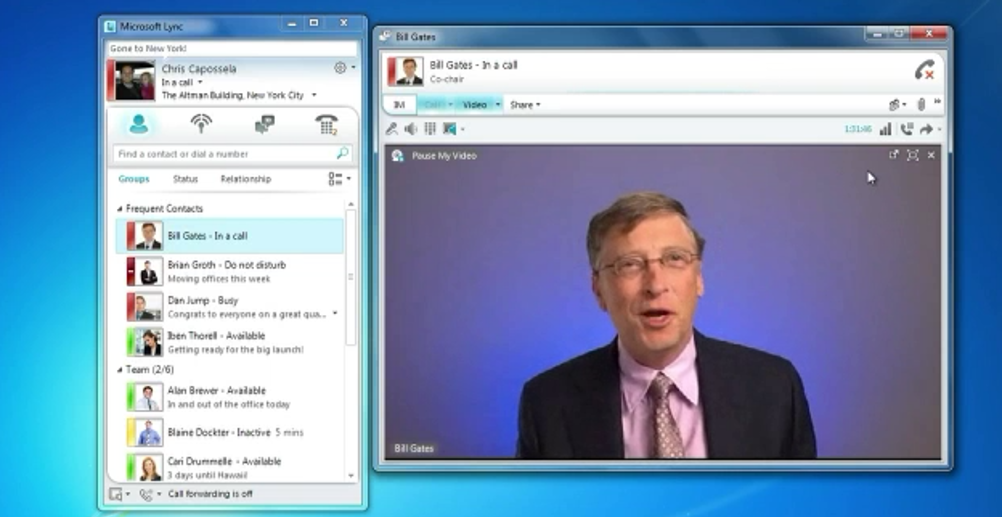Viewport: 1002px width, 517px height.
Task: Click 'Call forwarding is off' status text
Action: tap(210, 494)
